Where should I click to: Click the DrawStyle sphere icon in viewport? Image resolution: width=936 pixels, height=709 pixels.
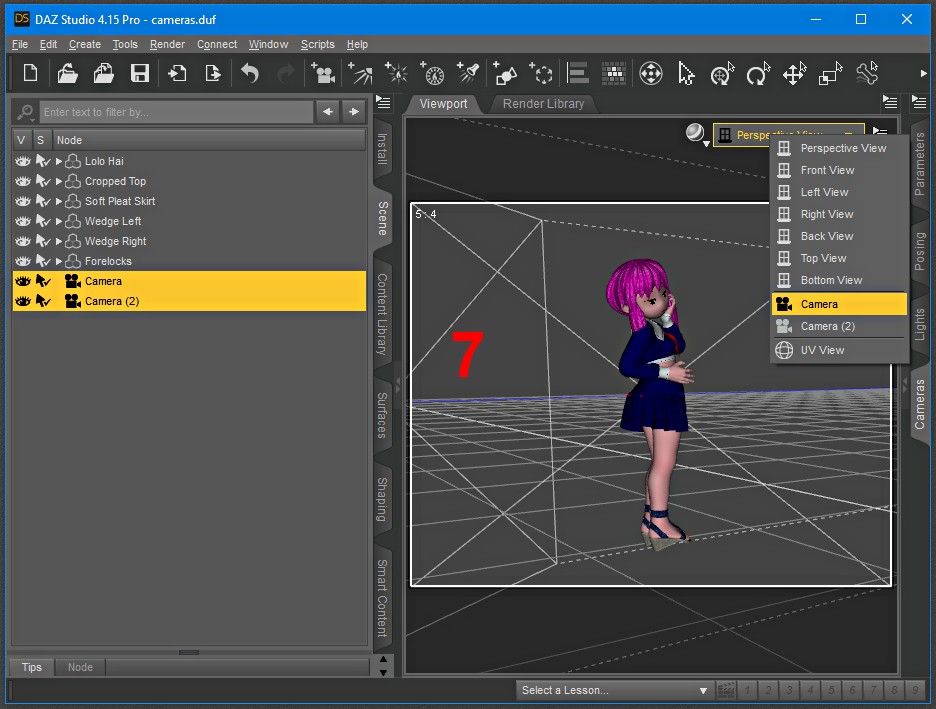tap(695, 133)
